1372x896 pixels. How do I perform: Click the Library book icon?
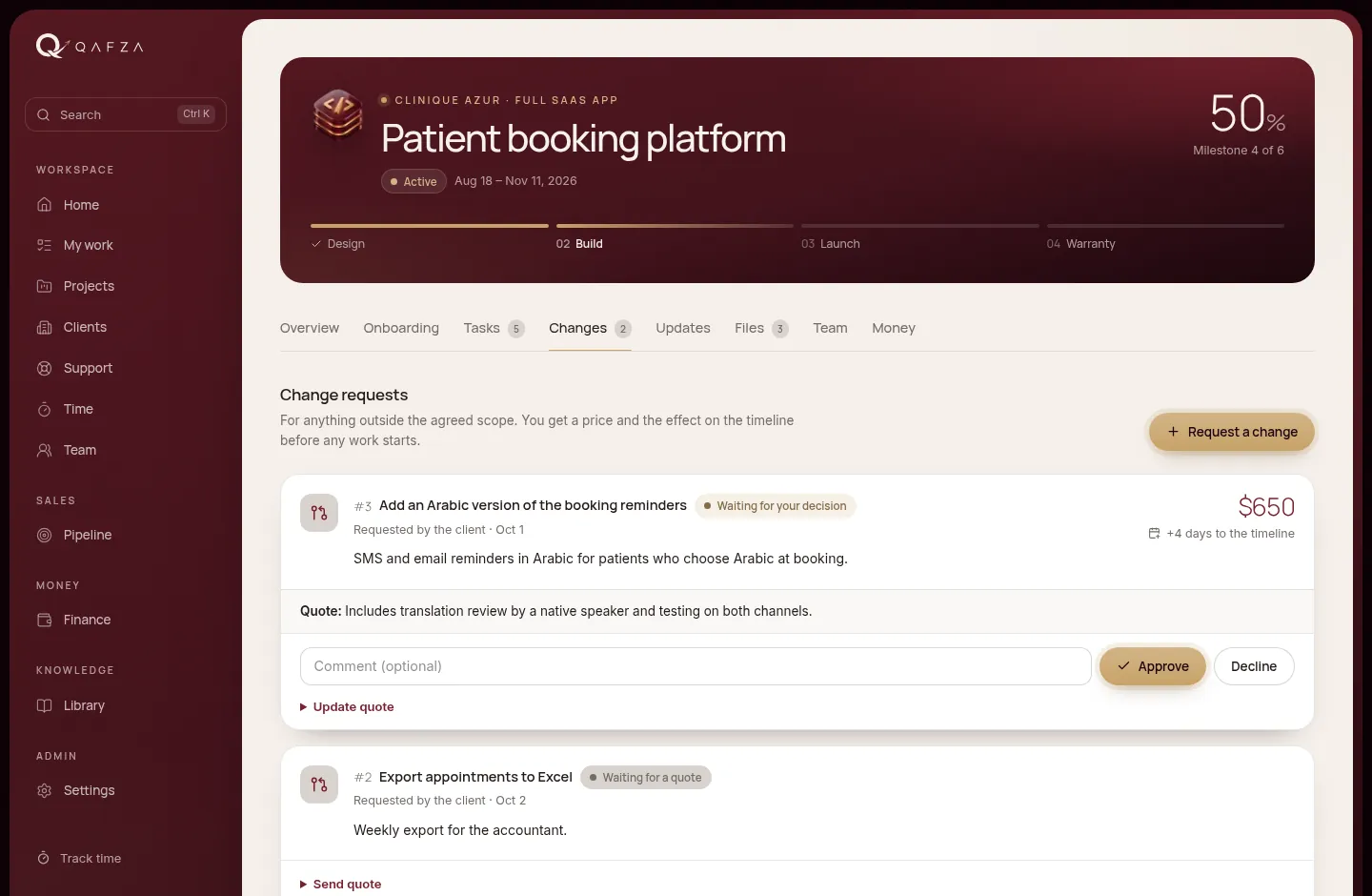click(x=44, y=705)
